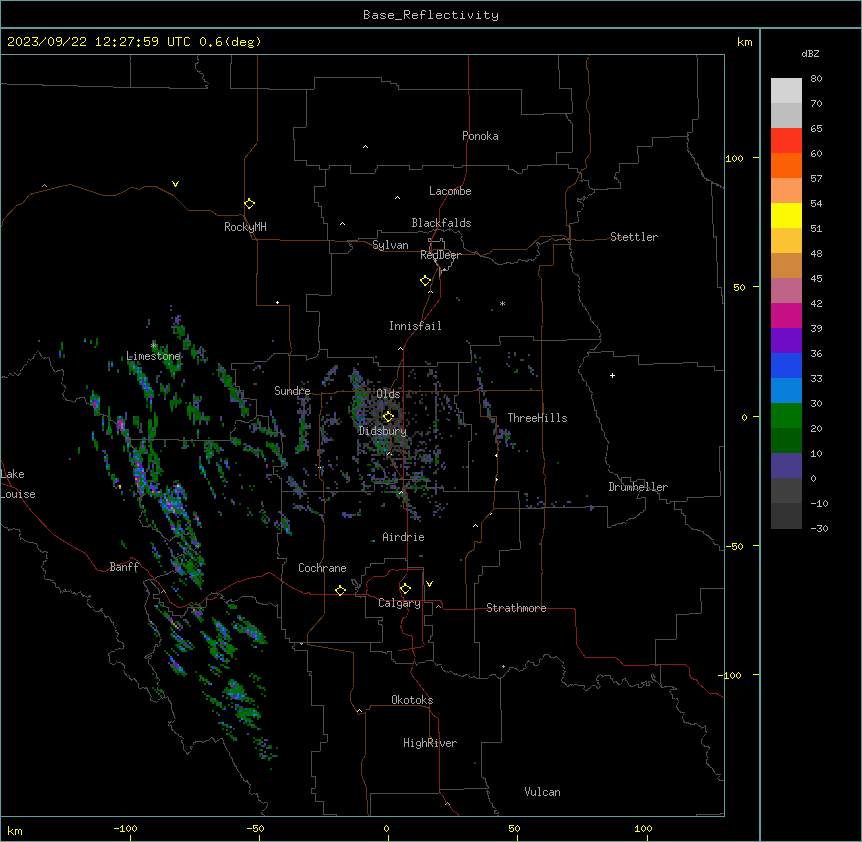Click the yellow V marker east of Calgary

pyautogui.click(x=429, y=584)
